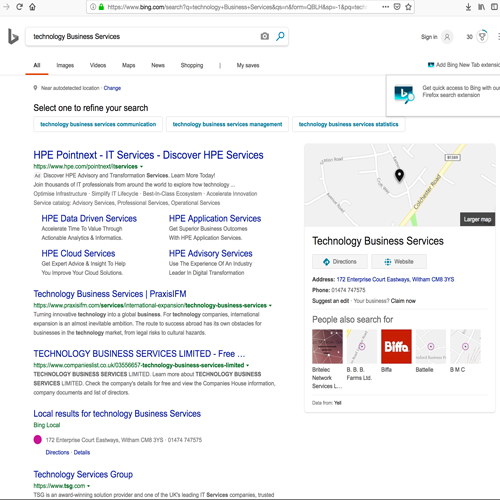Refine with technology business services communication
Viewport: 500px width, 500px height.
point(98,124)
